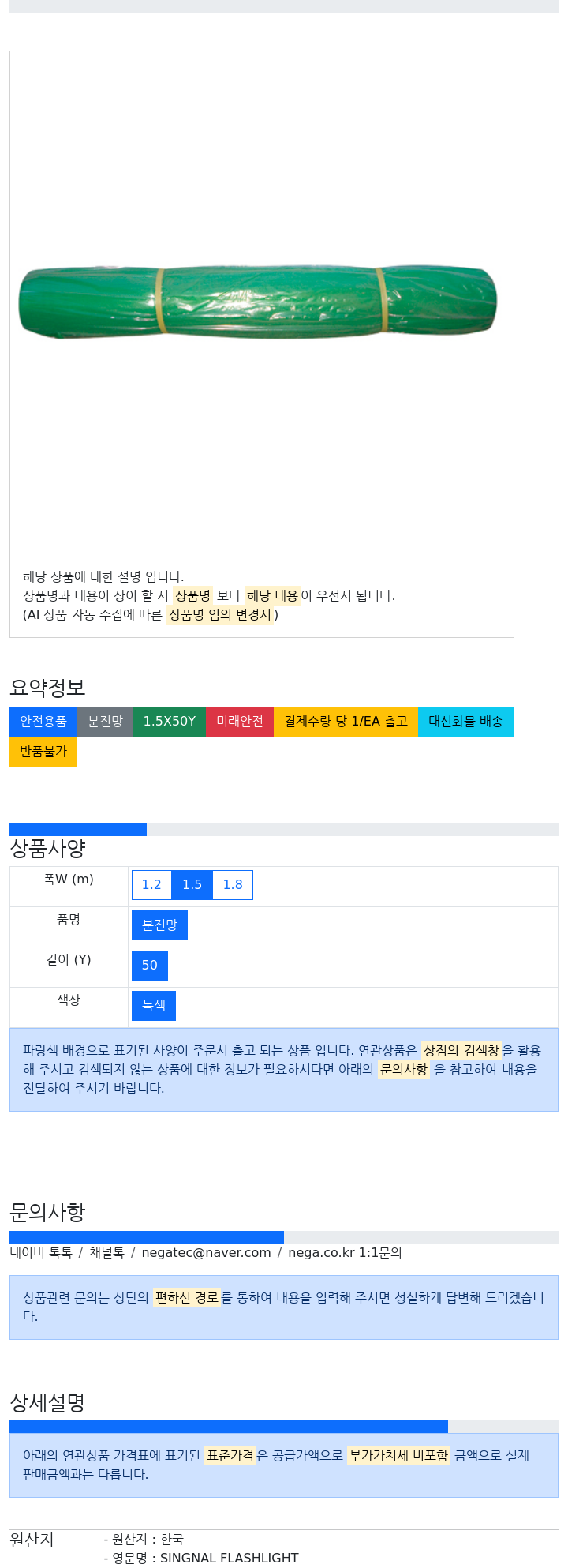Screen dimensions: 568x1568
Task: Click the 미래안전 red brand tag
Action: pyautogui.click(x=240, y=722)
